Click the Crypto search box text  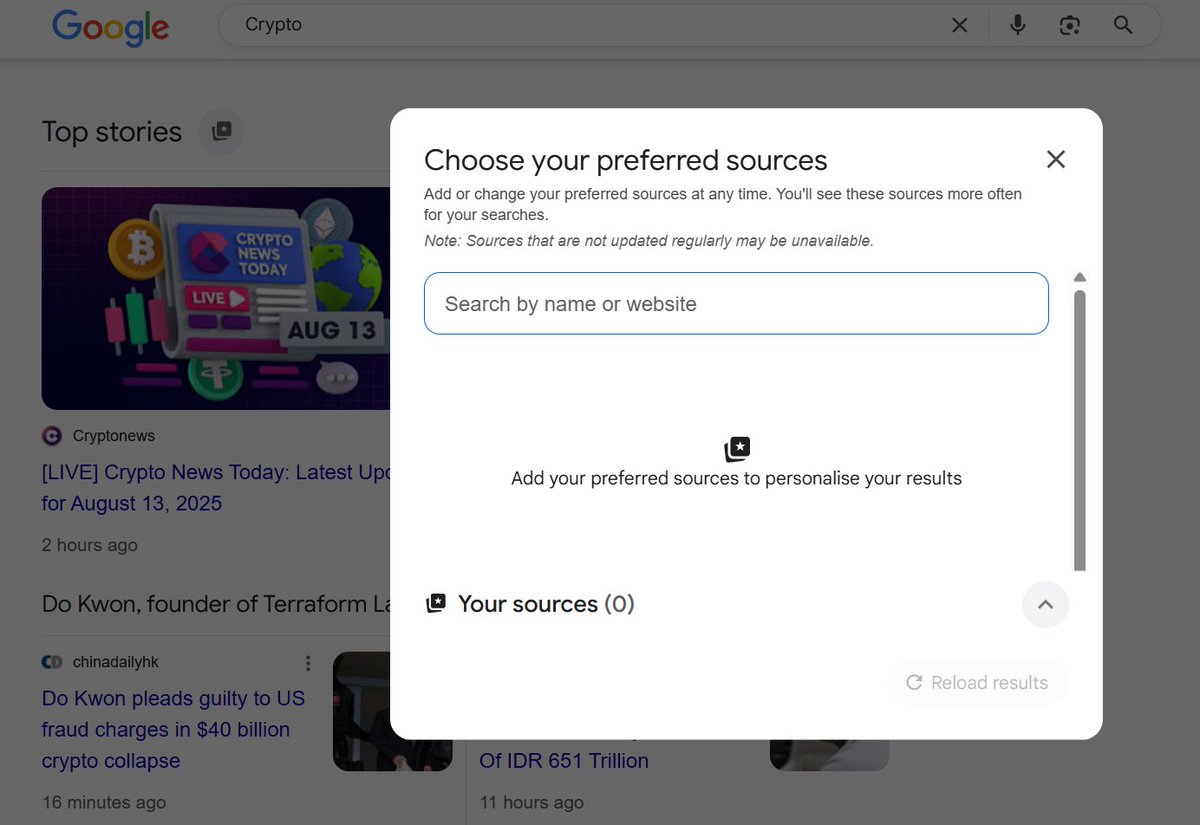[x=273, y=25]
